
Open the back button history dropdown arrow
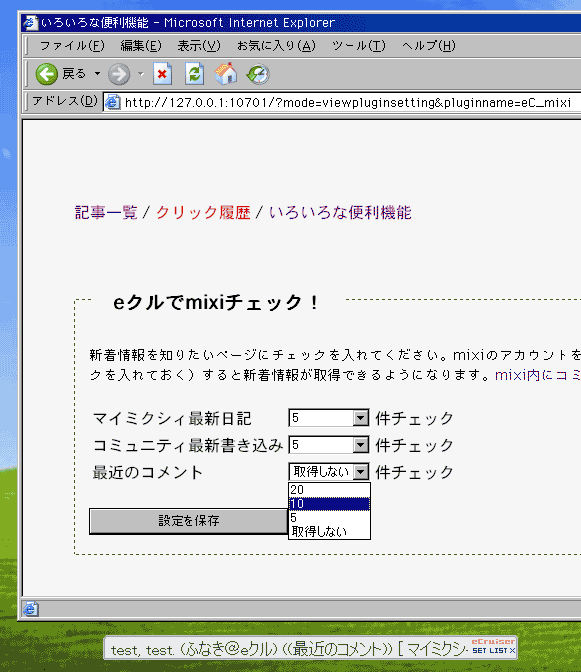(x=98, y=74)
